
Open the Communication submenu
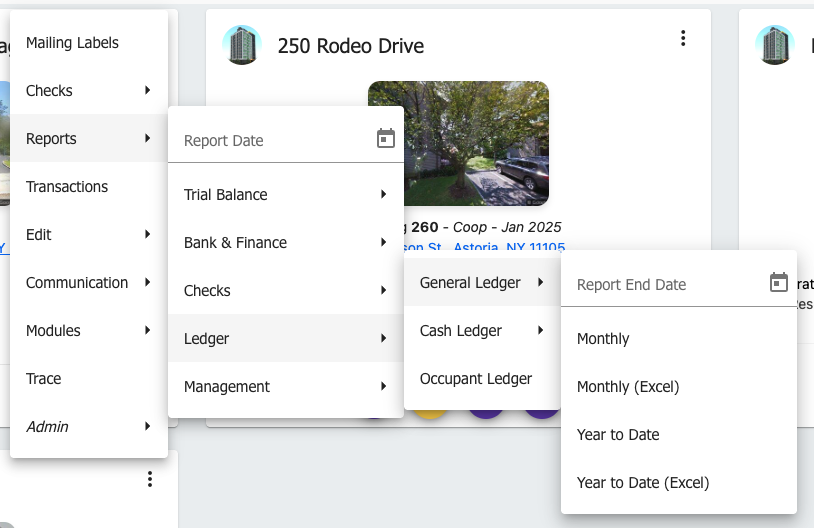(x=89, y=282)
